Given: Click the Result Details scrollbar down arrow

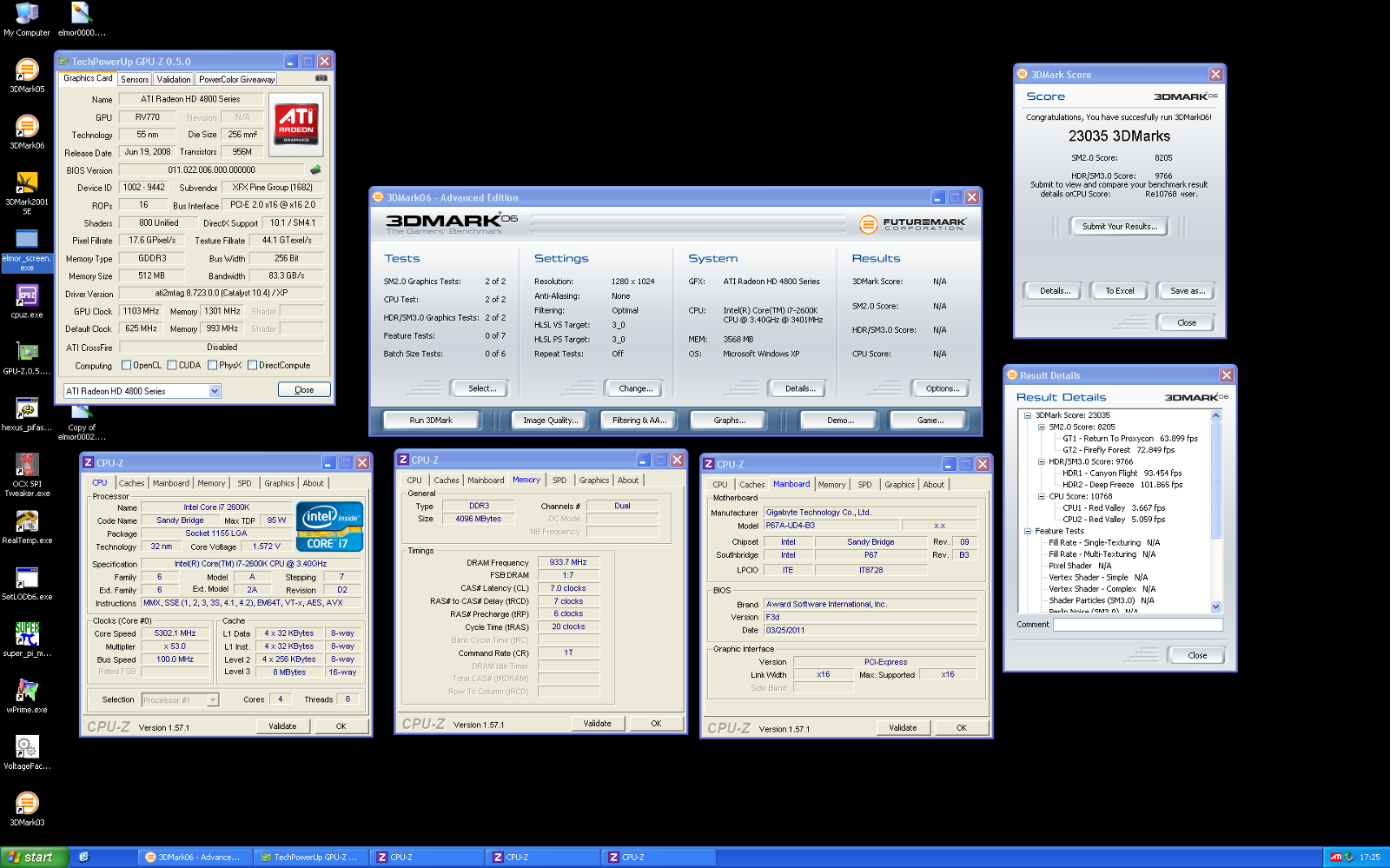Looking at the screenshot, I should click(x=1215, y=607).
